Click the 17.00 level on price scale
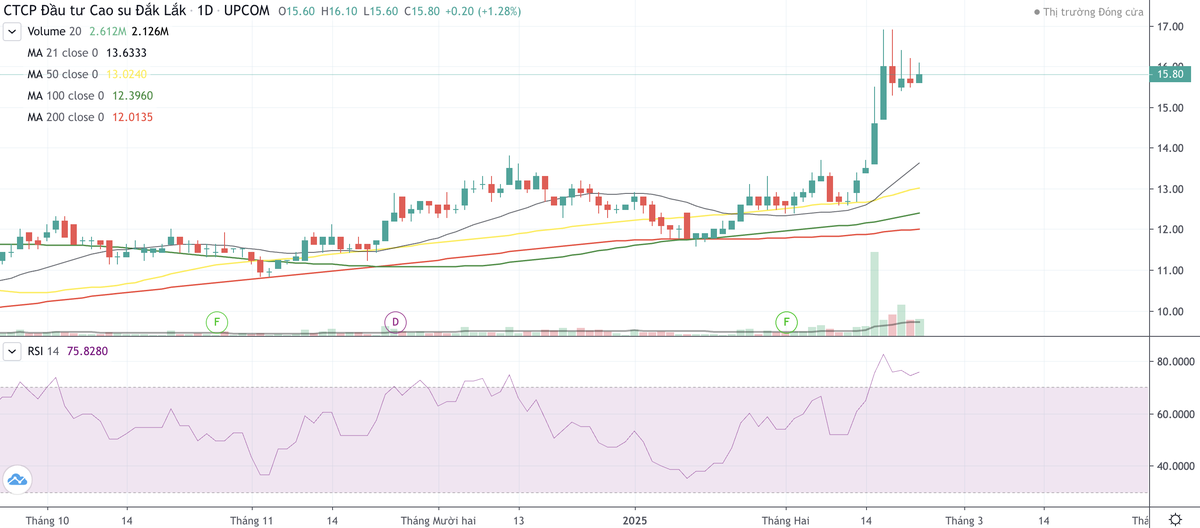1200x528 pixels. pos(1169,26)
